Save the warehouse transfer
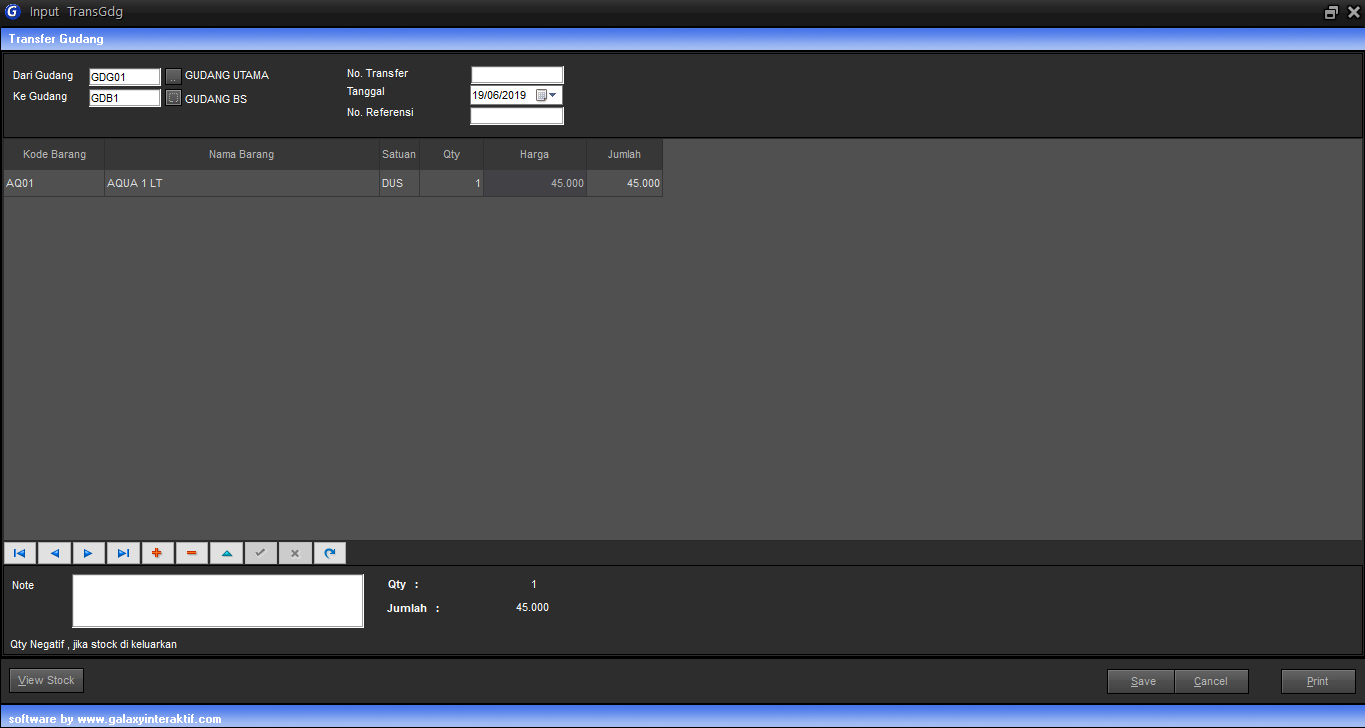The image size is (1365, 728). click(x=1142, y=682)
